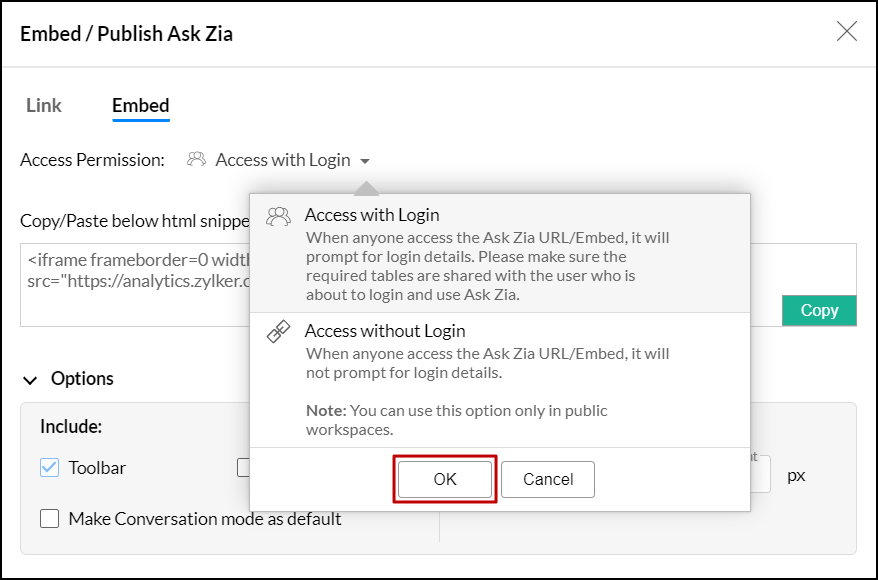878x580 pixels.
Task: Open the Access Permission dropdown arrow
Action: click(365, 161)
